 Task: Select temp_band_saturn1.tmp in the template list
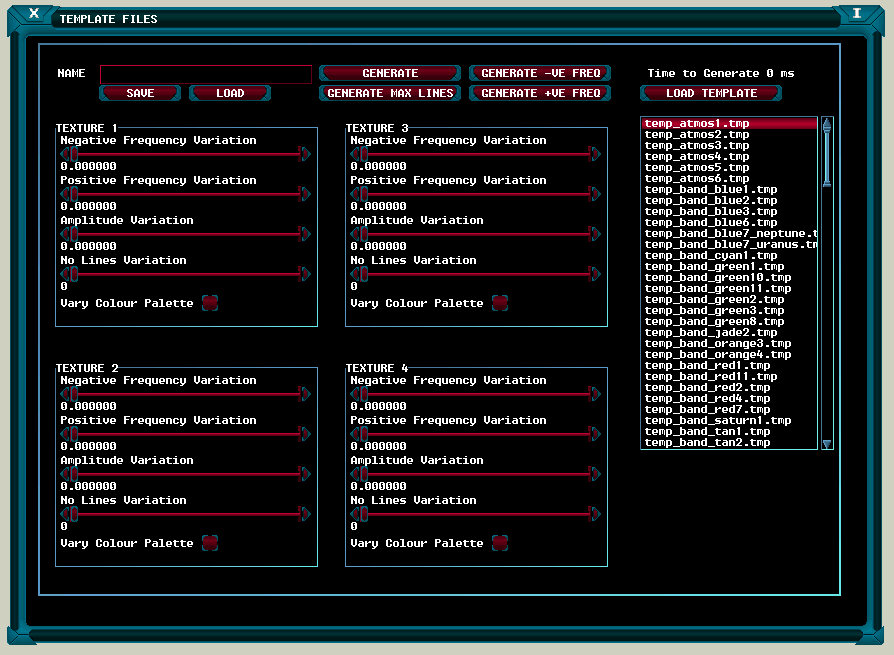pos(717,421)
